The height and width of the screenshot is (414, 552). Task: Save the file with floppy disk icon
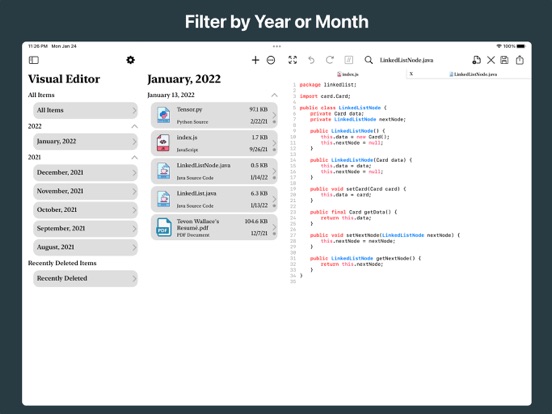504,60
